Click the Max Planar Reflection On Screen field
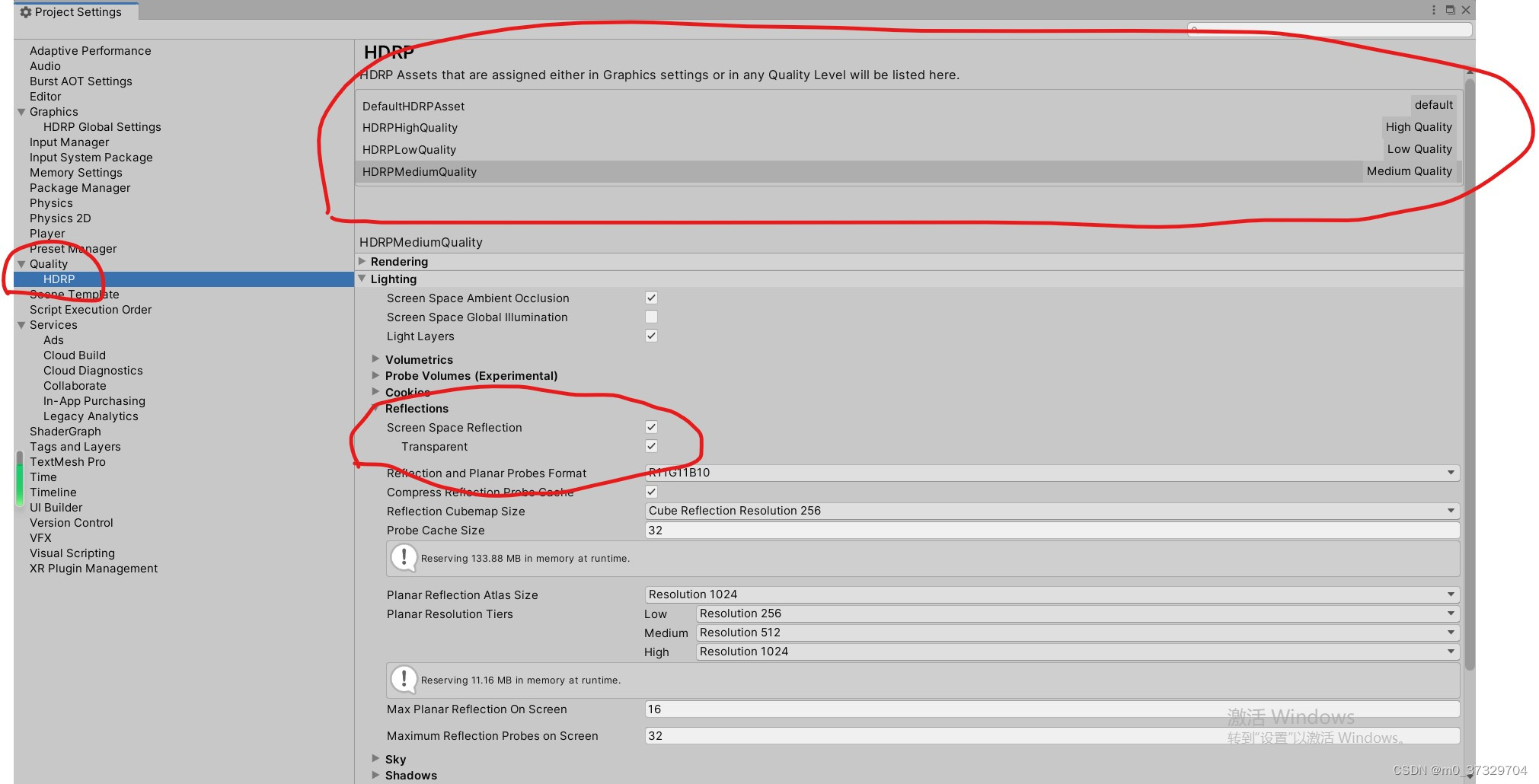Screen dimensions: 1539x784 1052,709
